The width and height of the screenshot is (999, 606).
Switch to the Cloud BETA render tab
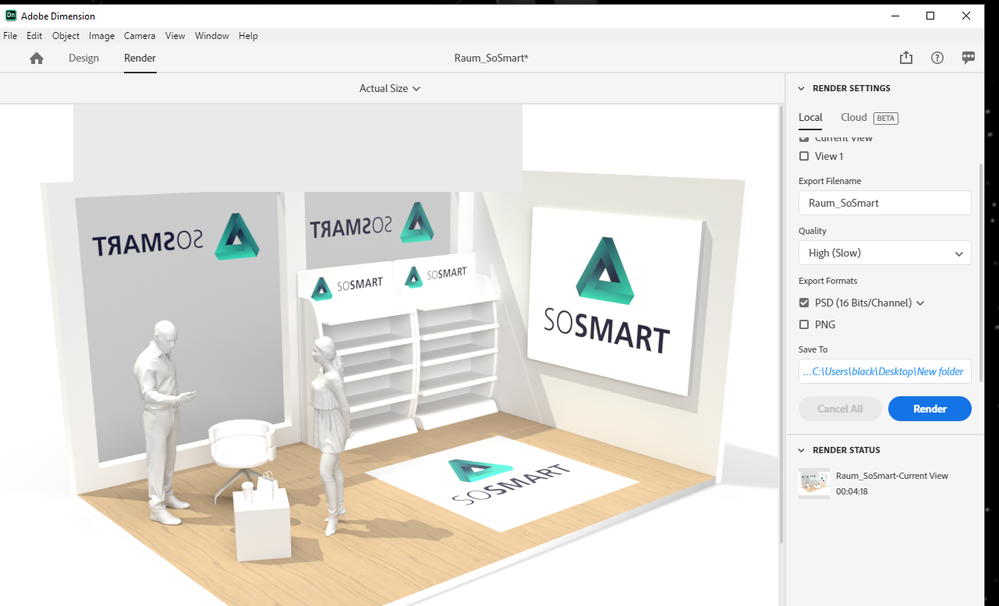[869, 118]
